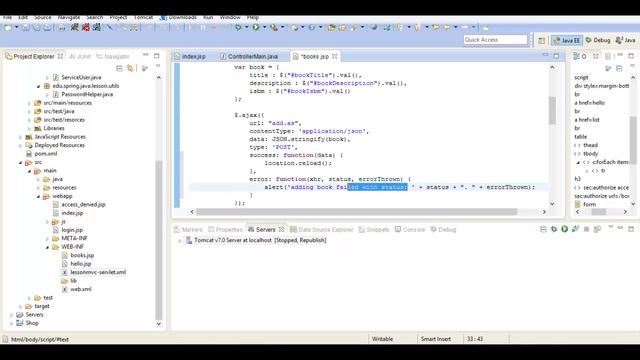Collapse the WEB-INF folder
This screenshot has width=640, height=360.
47,247
